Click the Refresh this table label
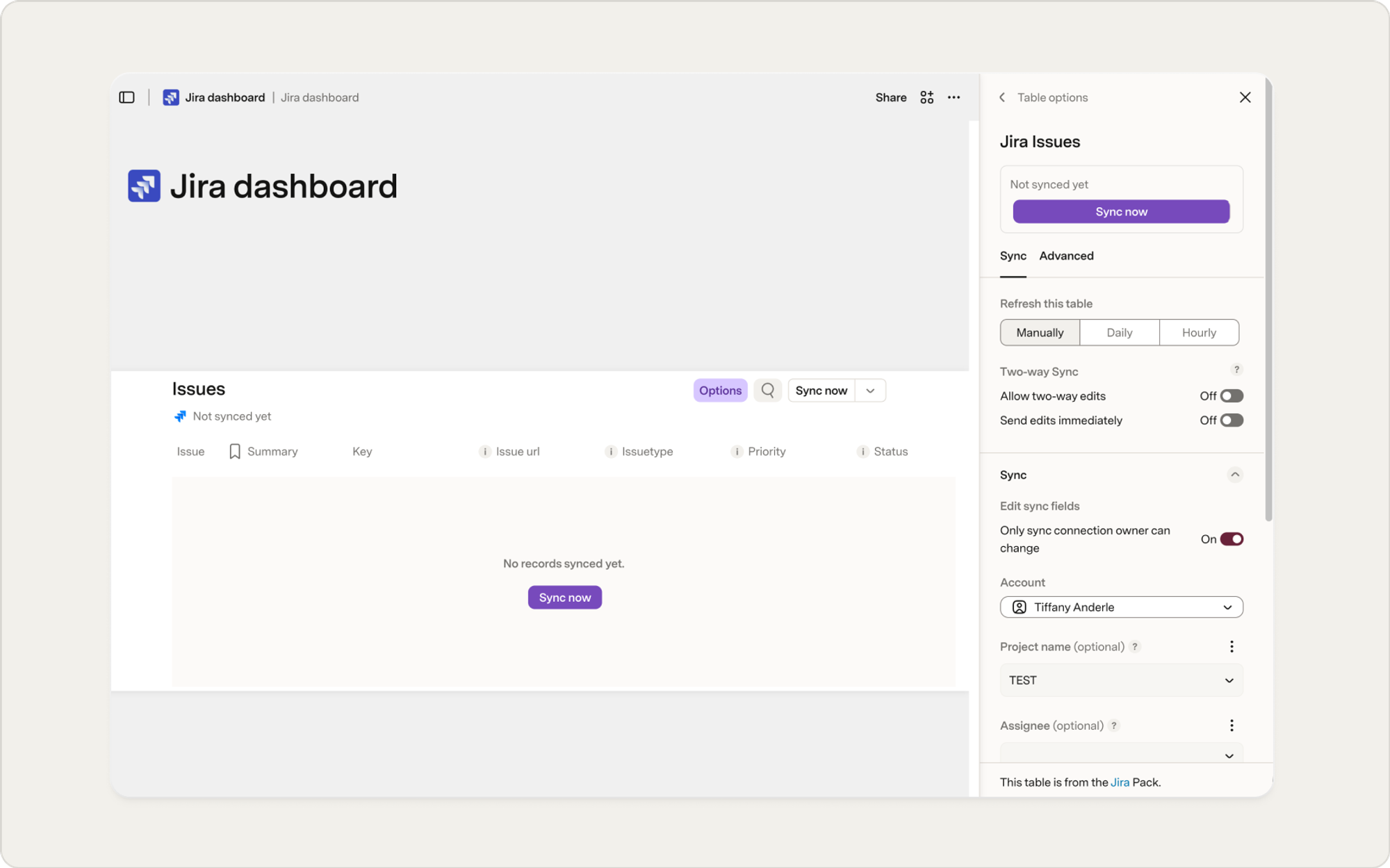Image resolution: width=1390 pixels, height=868 pixels. pos(1046,304)
